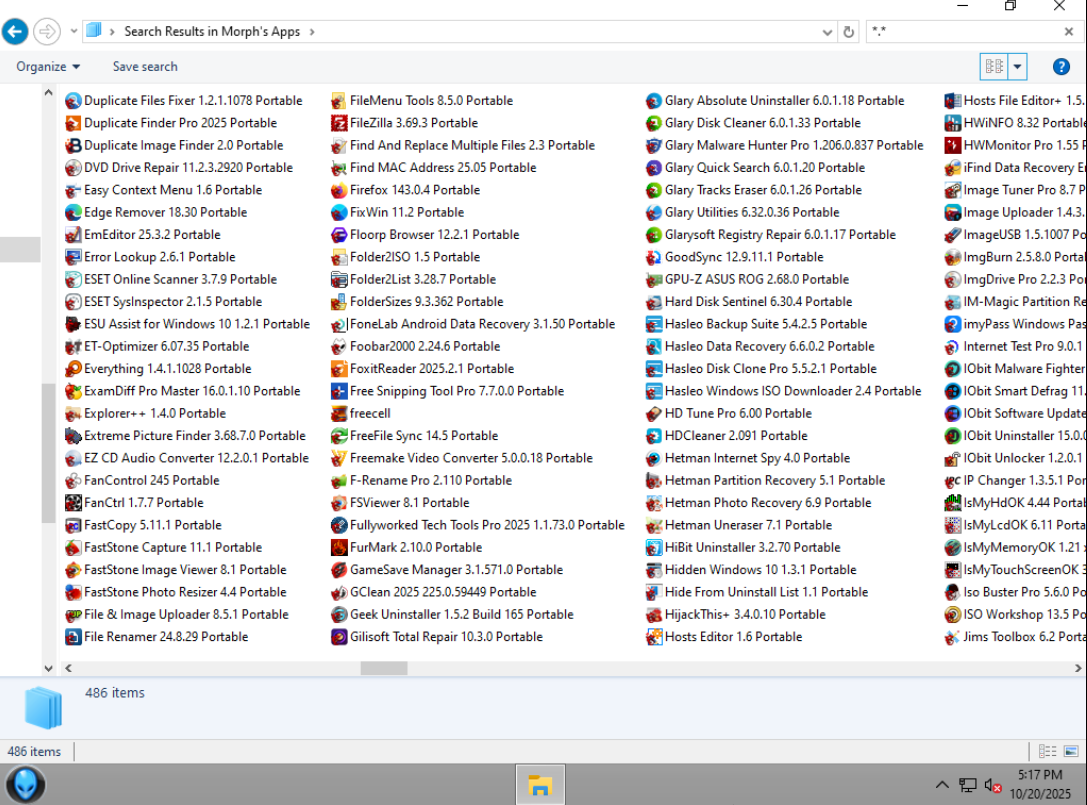Expand the address bar history dropdown
Screen dimensions: 1087x805
pyautogui.click(x=827, y=32)
